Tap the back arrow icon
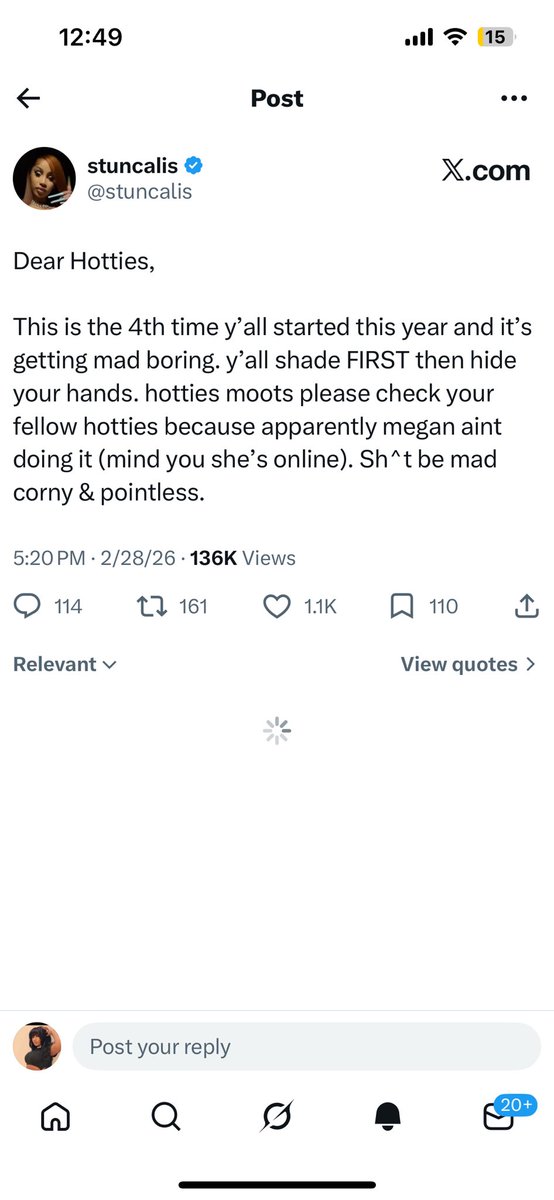554x1200 pixels. [x=28, y=98]
